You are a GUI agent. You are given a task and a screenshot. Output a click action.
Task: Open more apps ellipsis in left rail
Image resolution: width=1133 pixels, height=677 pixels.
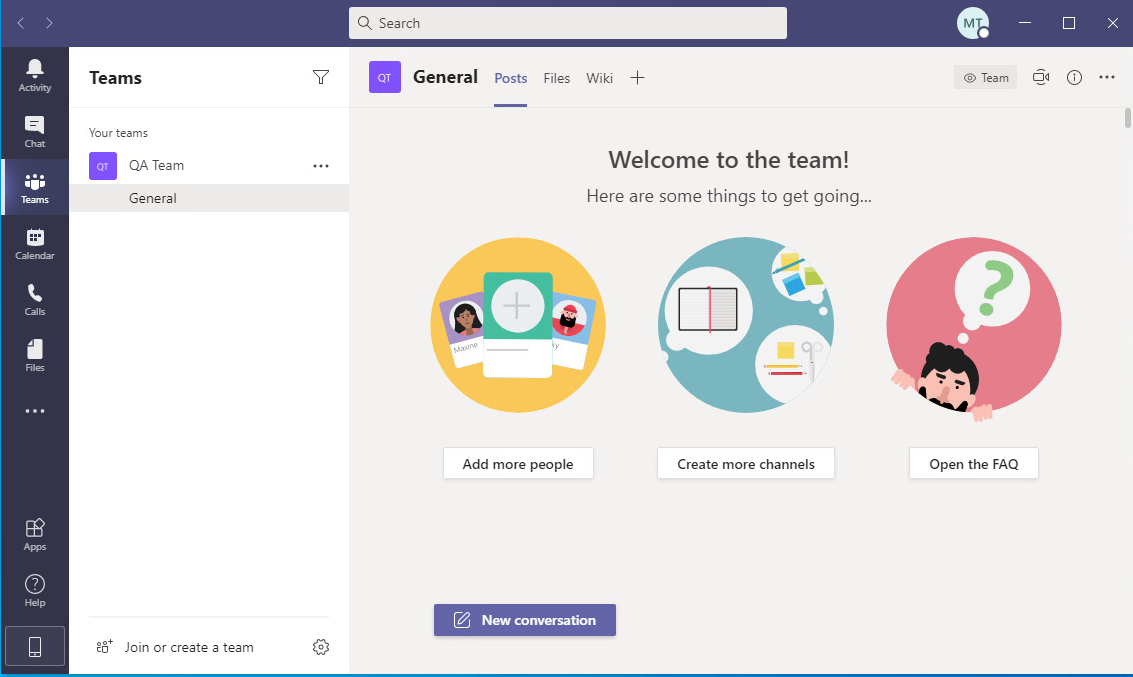coord(35,411)
